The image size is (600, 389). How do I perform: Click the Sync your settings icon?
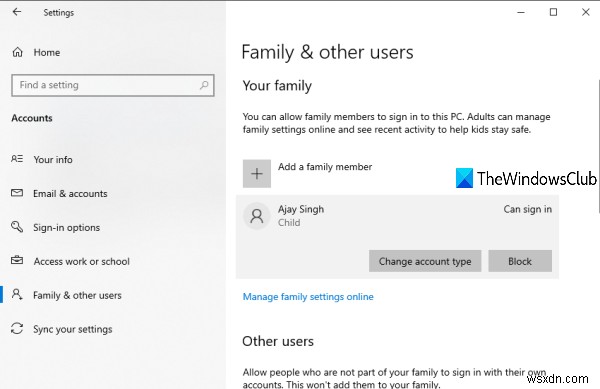click(17, 328)
